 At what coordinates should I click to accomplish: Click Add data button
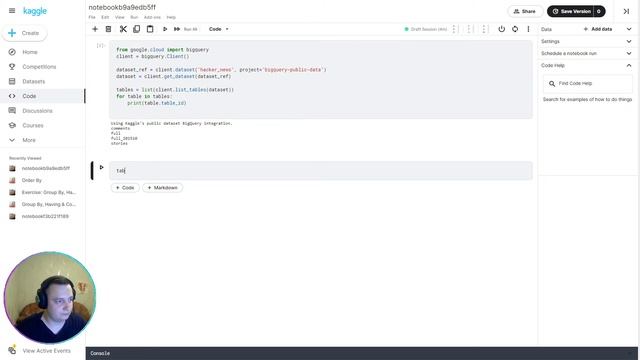(x=598, y=29)
